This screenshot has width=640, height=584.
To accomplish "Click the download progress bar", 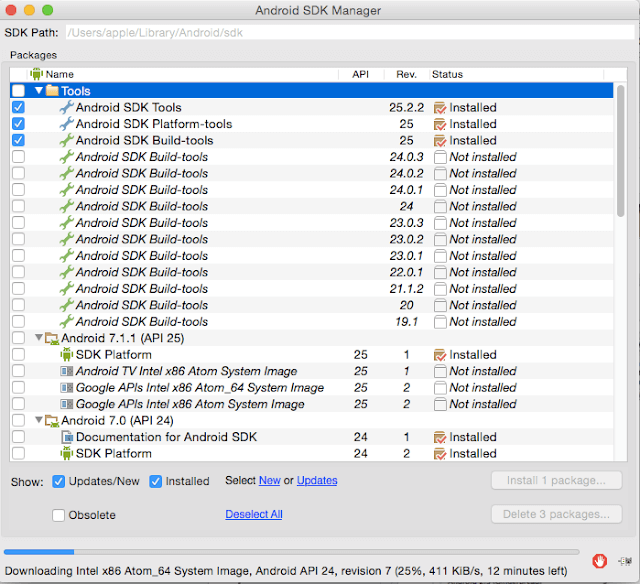I will tap(291, 552).
